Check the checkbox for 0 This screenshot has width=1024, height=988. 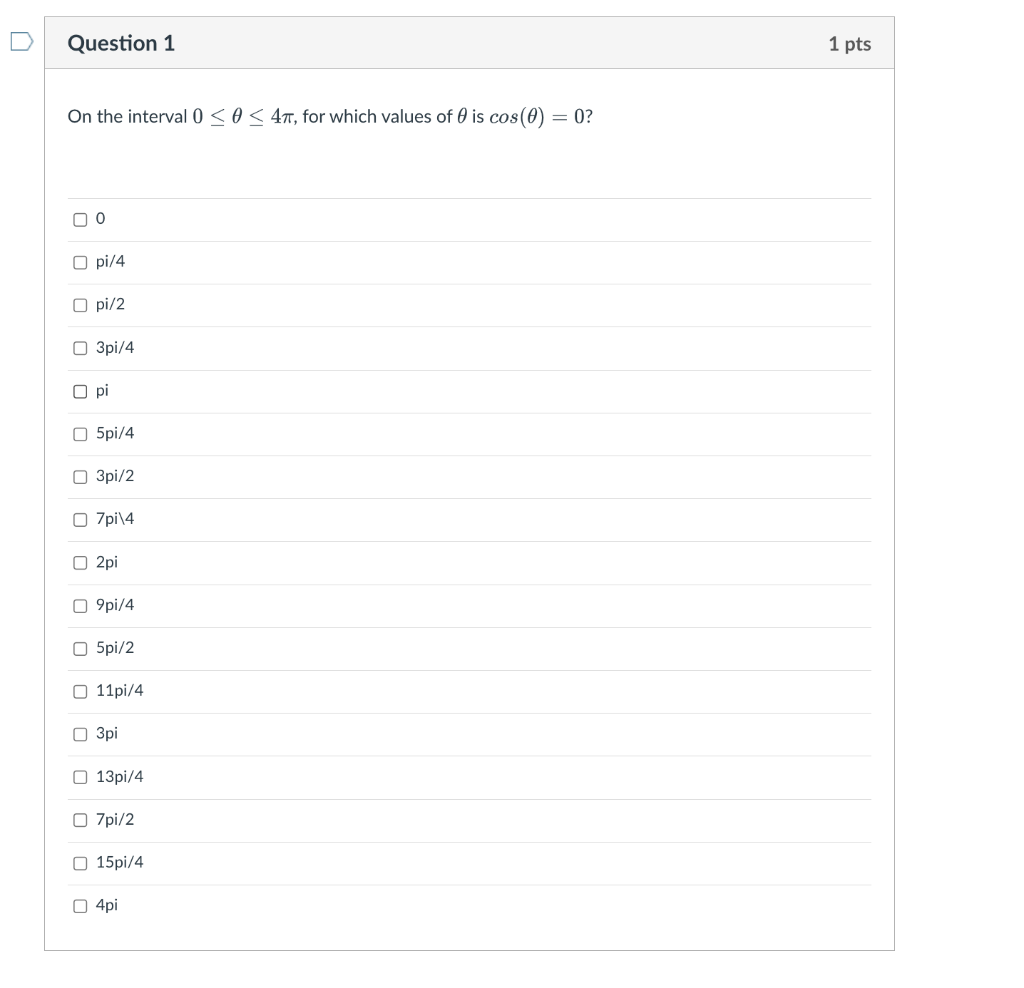pyautogui.click(x=80, y=218)
